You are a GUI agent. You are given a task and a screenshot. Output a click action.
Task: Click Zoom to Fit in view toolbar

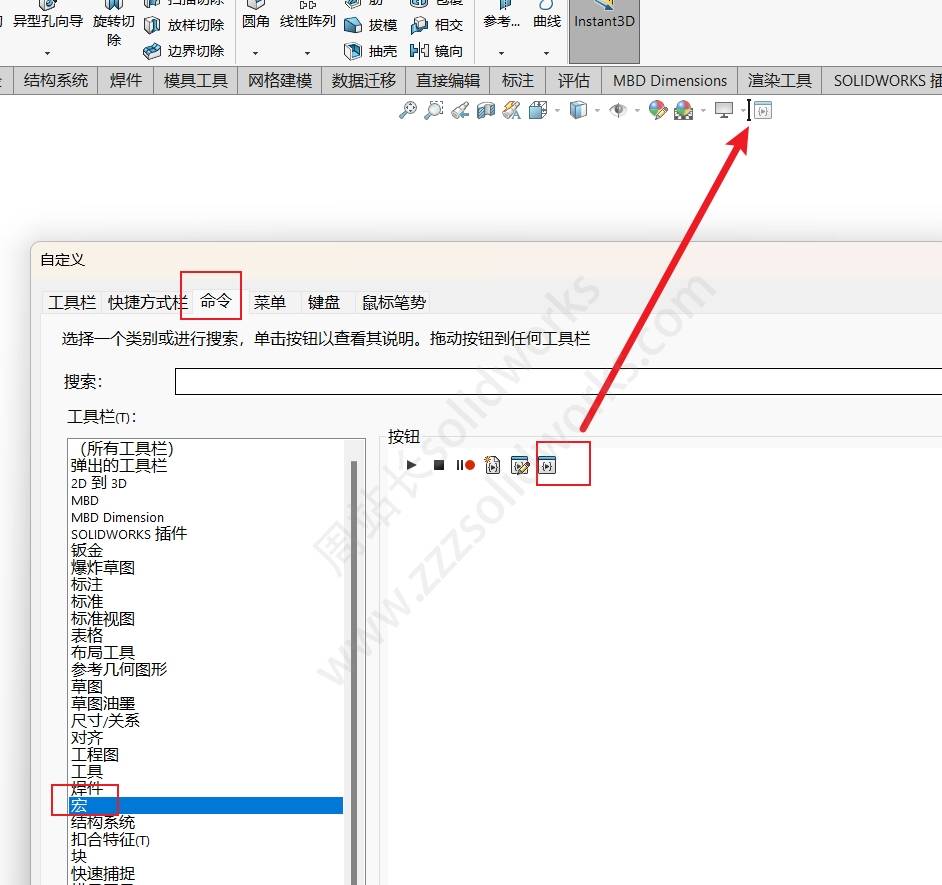point(407,110)
